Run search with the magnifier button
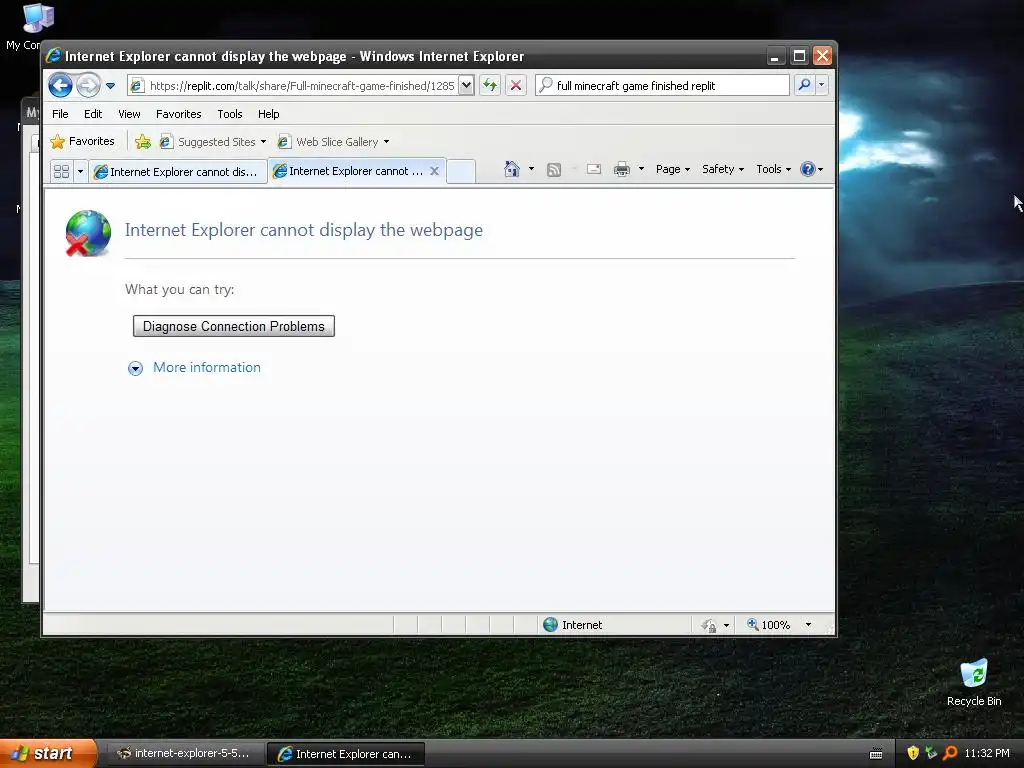This screenshot has height=768, width=1024. pos(805,86)
